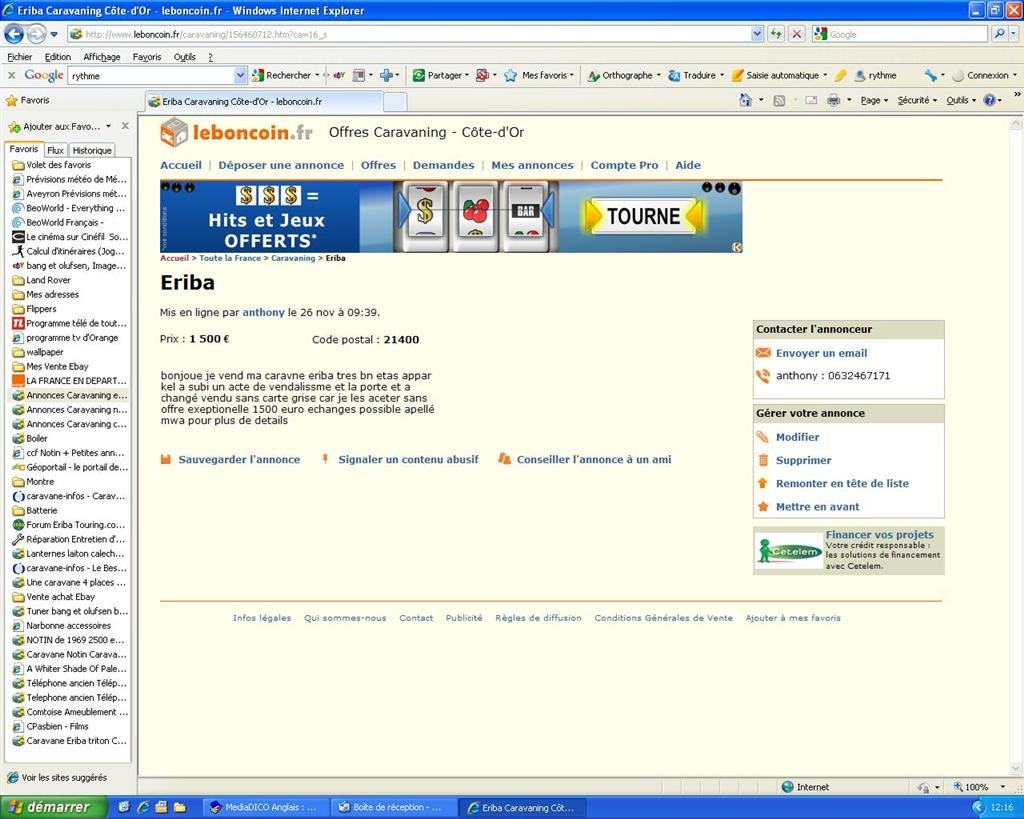
Task: Click the Help question mark icon
Action: (x=989, y=100)
